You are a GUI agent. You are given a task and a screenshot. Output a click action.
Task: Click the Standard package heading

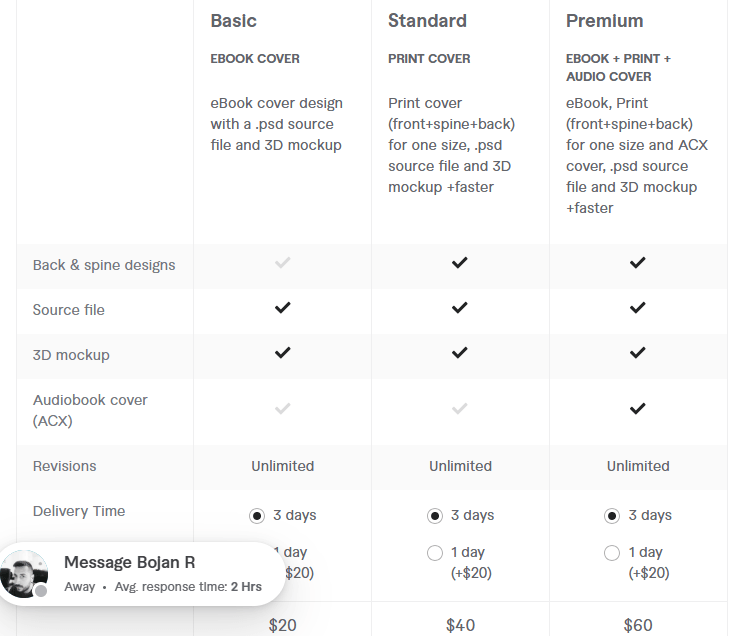click(x=427, y=21)
